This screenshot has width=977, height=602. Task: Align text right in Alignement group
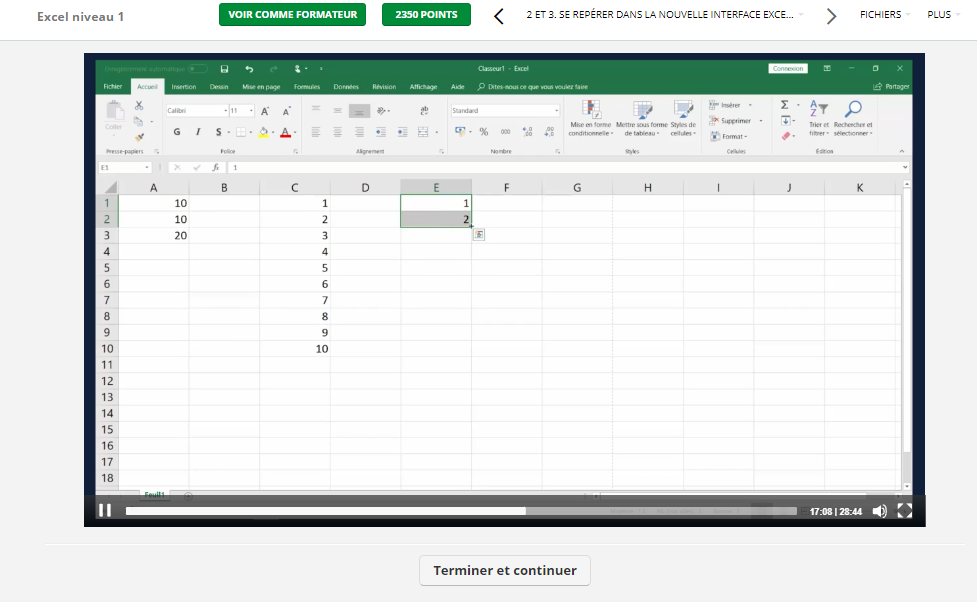click(x=359, y=131)
